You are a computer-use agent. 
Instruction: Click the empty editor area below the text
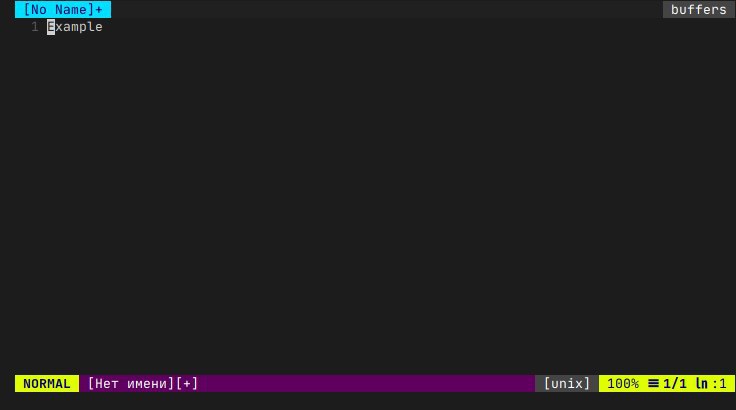tap(370, 200)
